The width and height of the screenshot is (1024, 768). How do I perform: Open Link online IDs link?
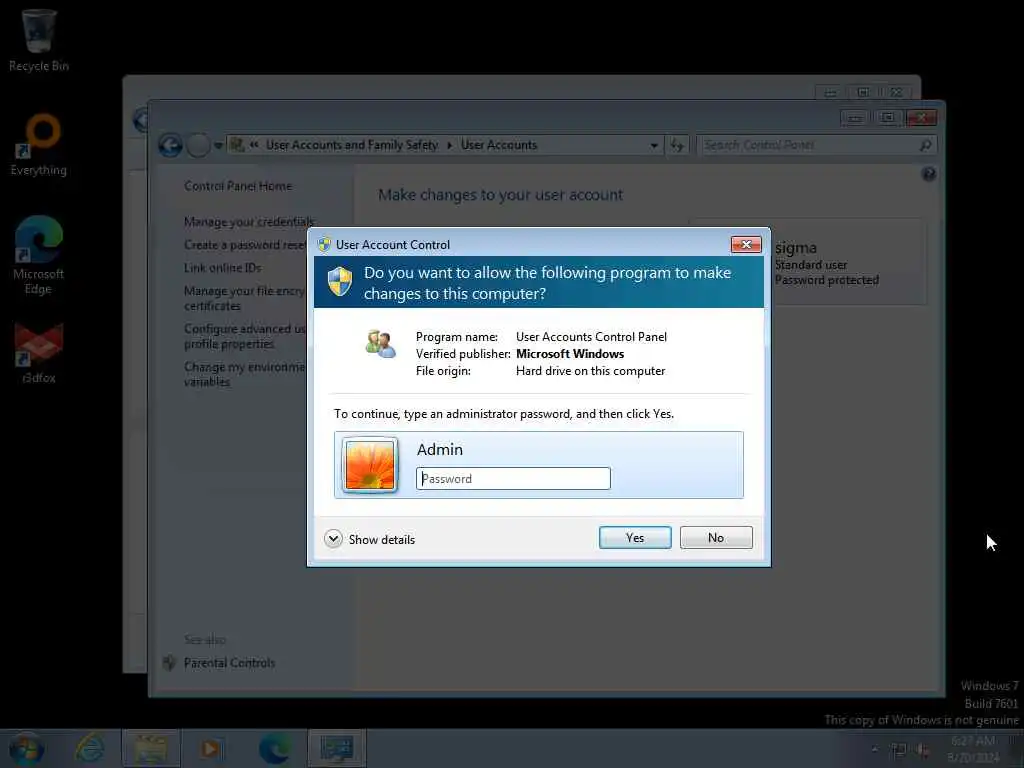(x=222, y=268)
